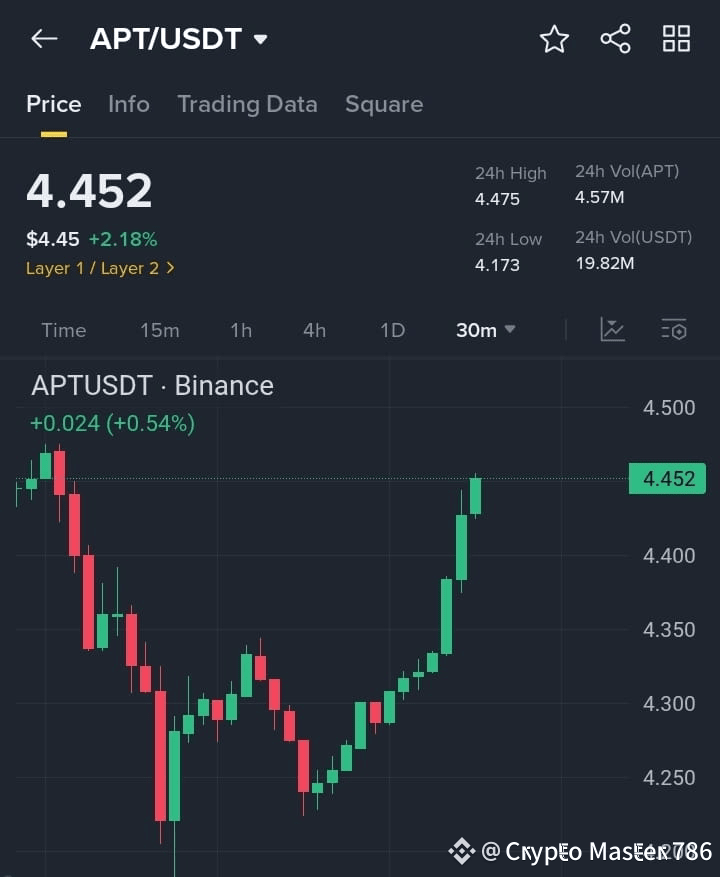Tap the current price label 4.452
720x877 pixels.
pos(666,479)
